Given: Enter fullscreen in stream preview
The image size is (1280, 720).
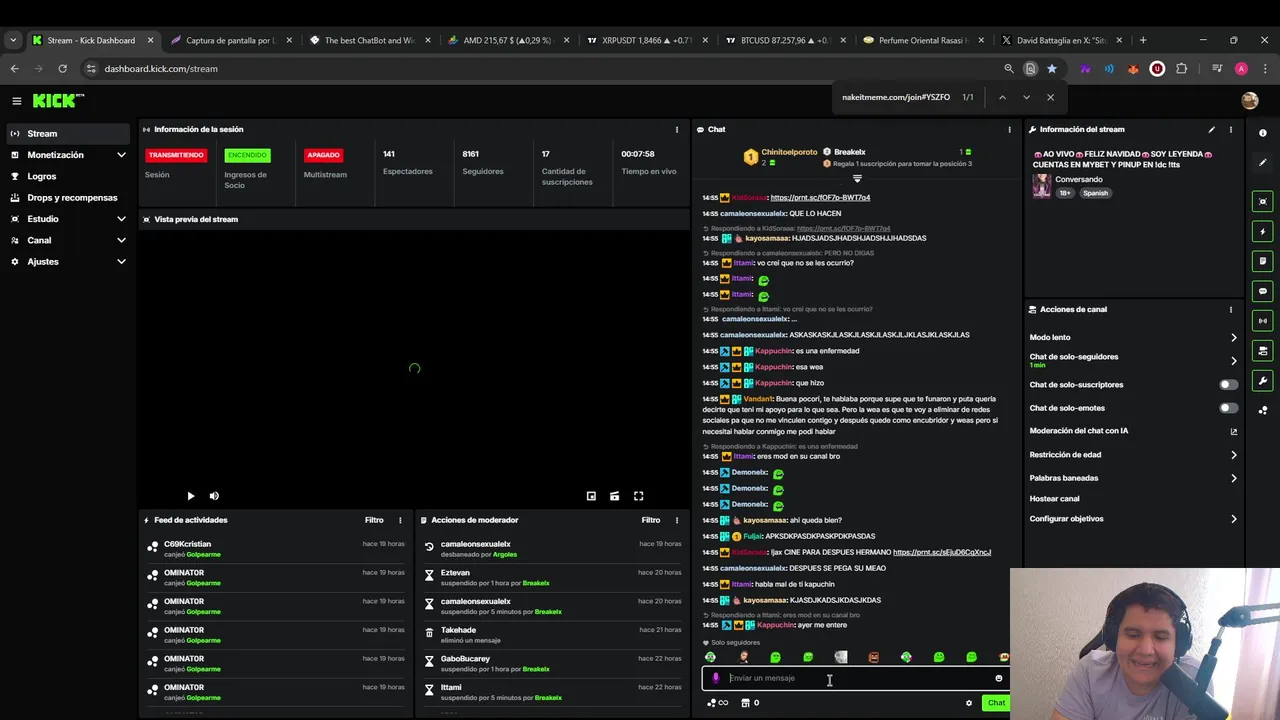Looking at the screenshot, I should [x=638, y=496].
